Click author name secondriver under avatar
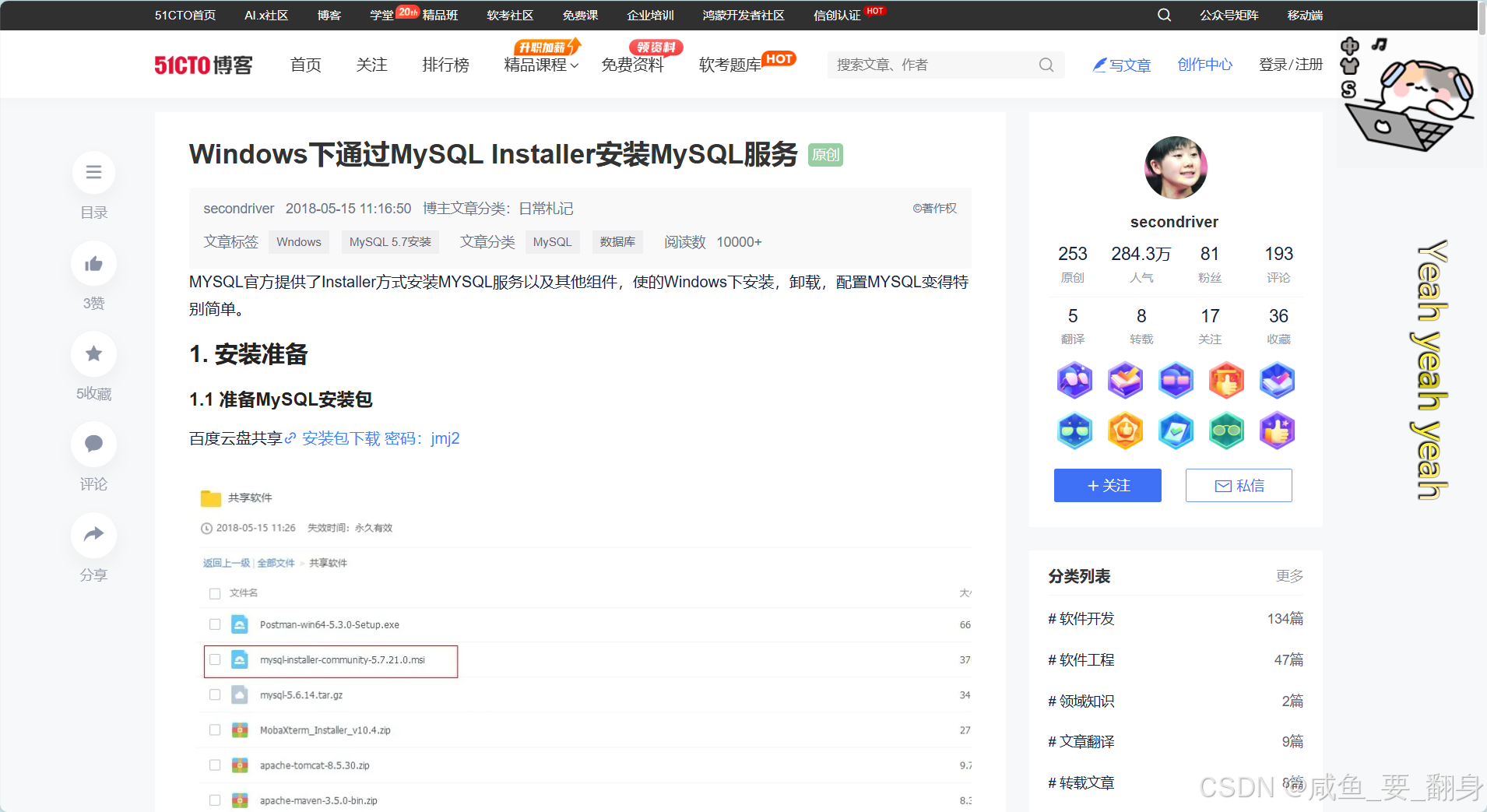Image resolution: width=1487 pixels, height=812 pixels. tap(1174, 222)
